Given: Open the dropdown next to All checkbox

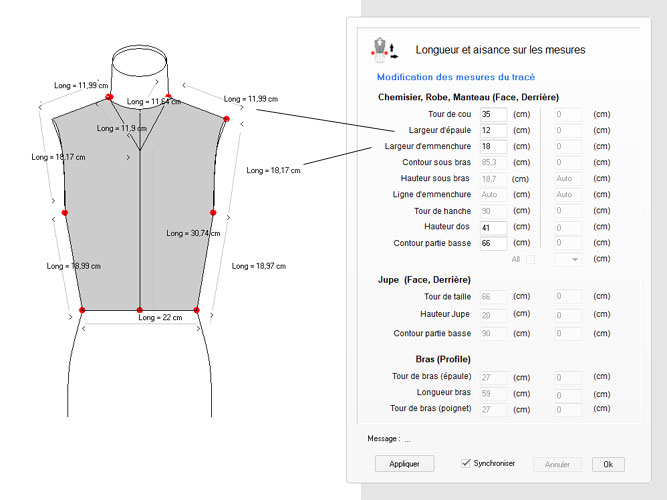Looking at the screenshot, I should click(x=567, y=260).
